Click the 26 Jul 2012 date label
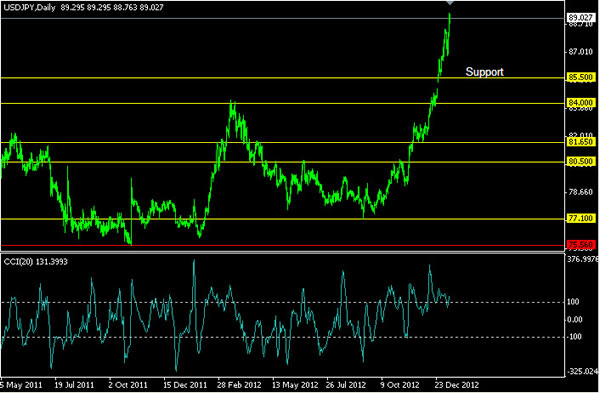This screenshot has height=393, width=600. click(347, 385)
